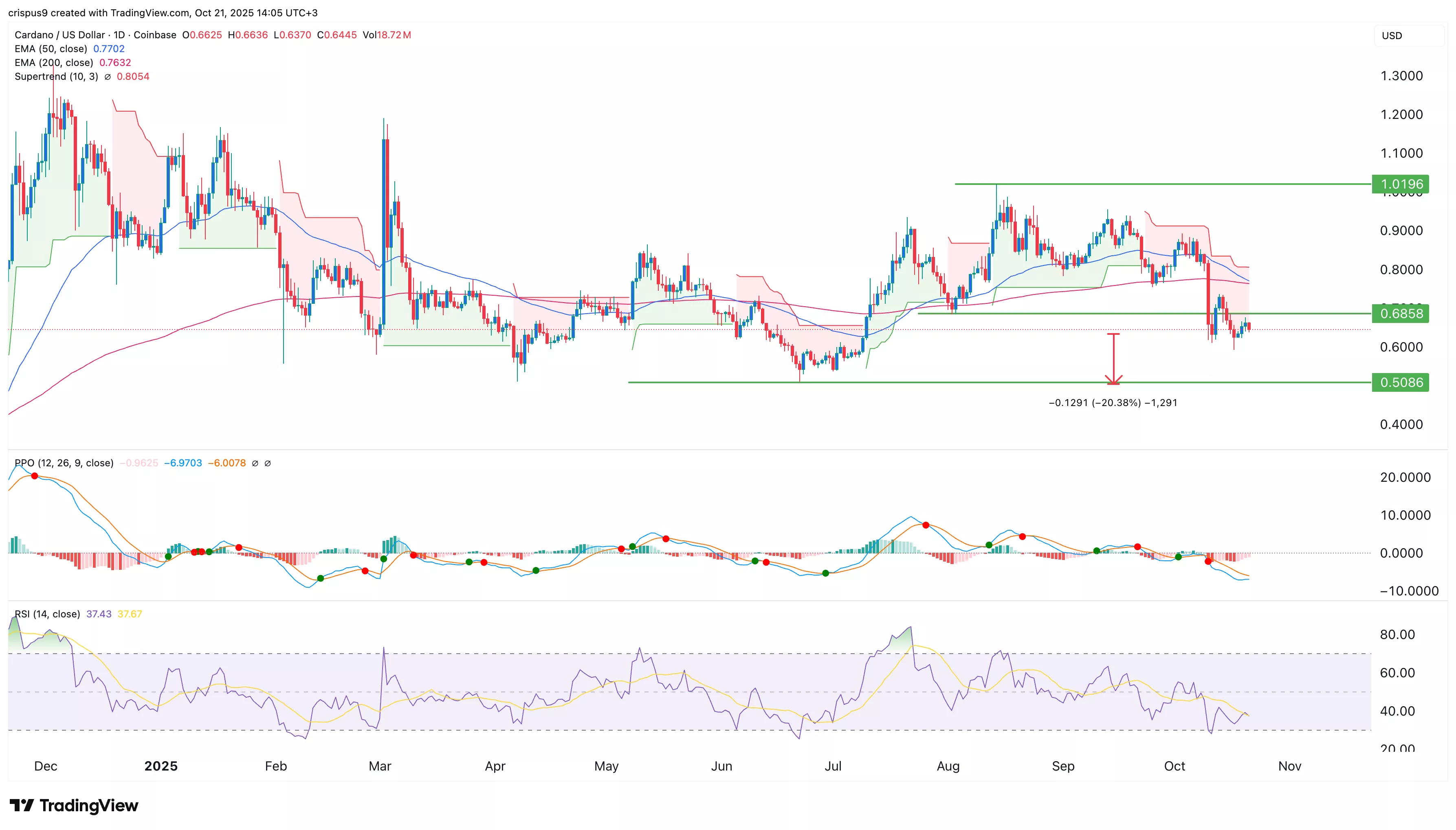Image resolution: width=1456 pixels, height=830 pixels.
Task: Click the first ∅ icon in the PPO legend
Action: click(255, 463)
